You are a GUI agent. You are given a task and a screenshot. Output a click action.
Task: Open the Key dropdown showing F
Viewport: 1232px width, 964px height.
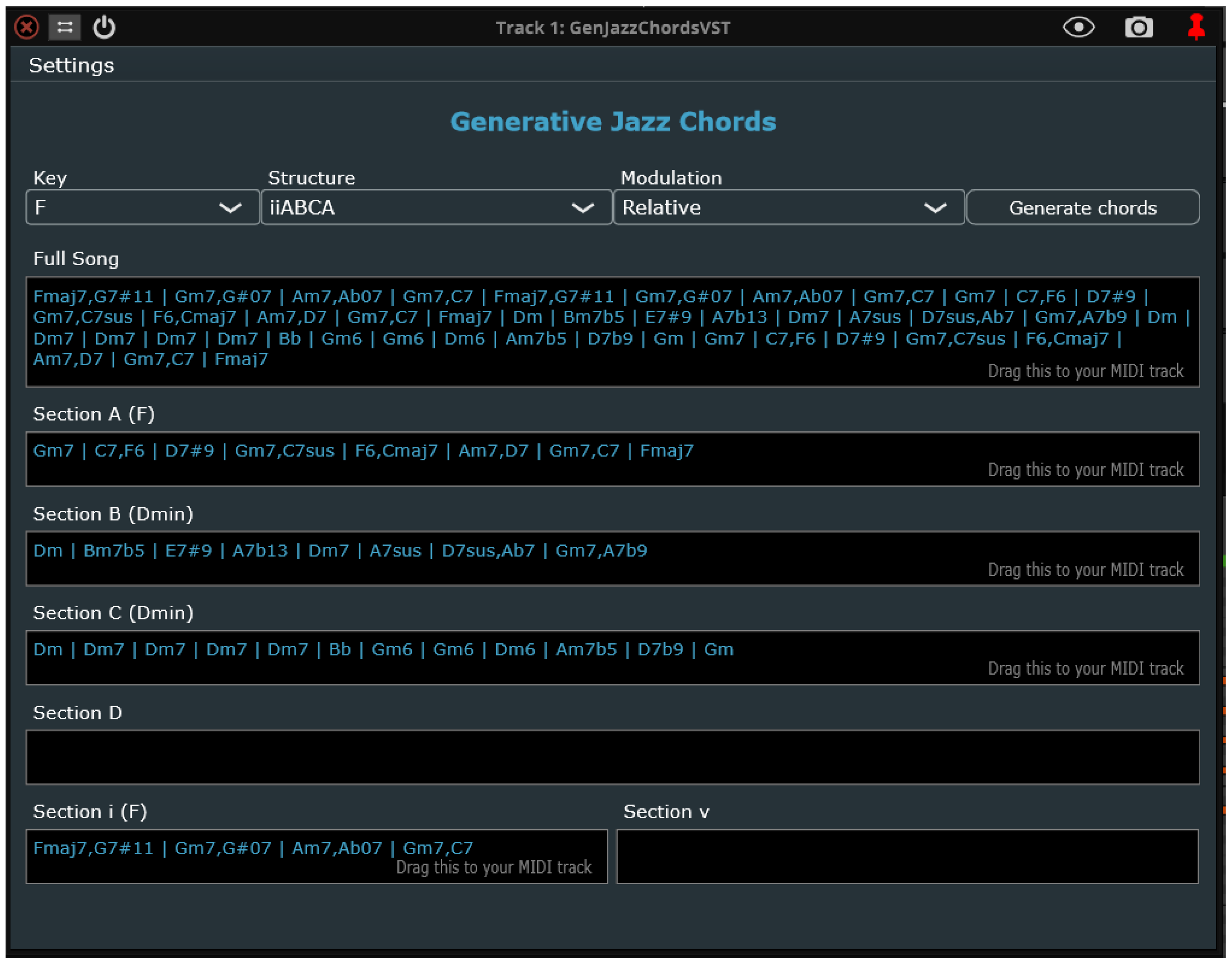click(x=142, y=208)
